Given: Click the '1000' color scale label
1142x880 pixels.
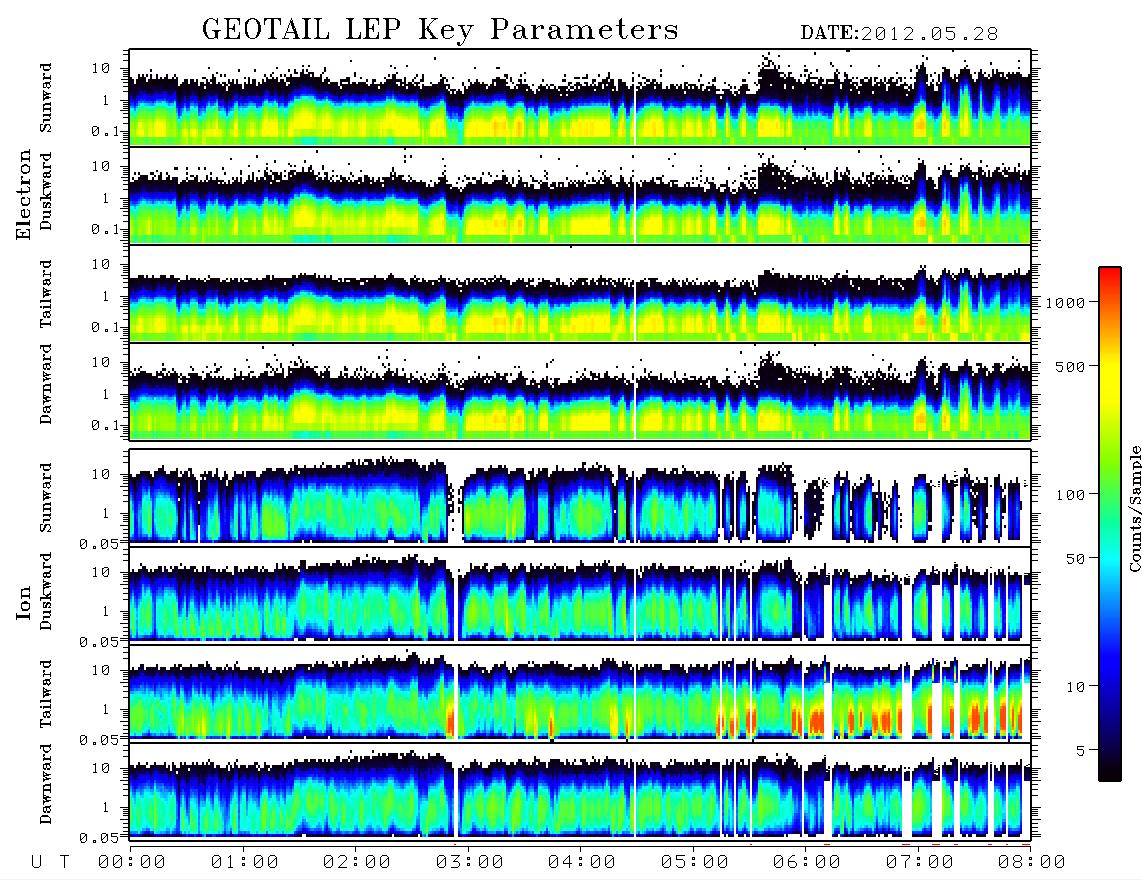Looking at the screenshot, I should click(1066, 303).
